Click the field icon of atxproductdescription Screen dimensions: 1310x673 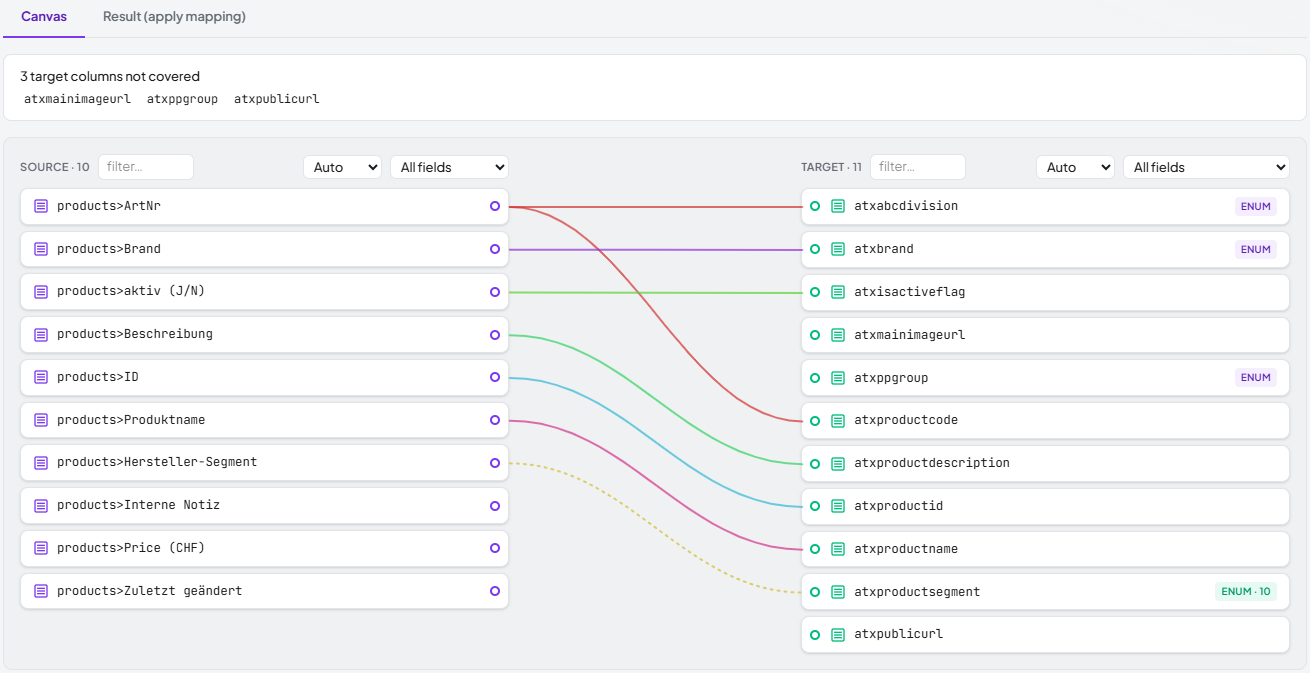pyautogui.click(x=838, y=463)
